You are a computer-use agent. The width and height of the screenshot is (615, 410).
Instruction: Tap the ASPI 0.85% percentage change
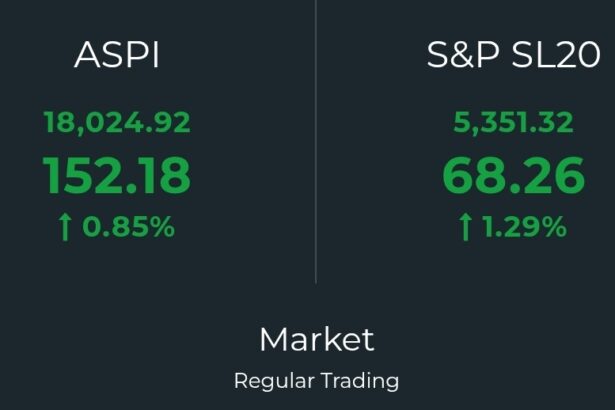[x=128, y=227]
